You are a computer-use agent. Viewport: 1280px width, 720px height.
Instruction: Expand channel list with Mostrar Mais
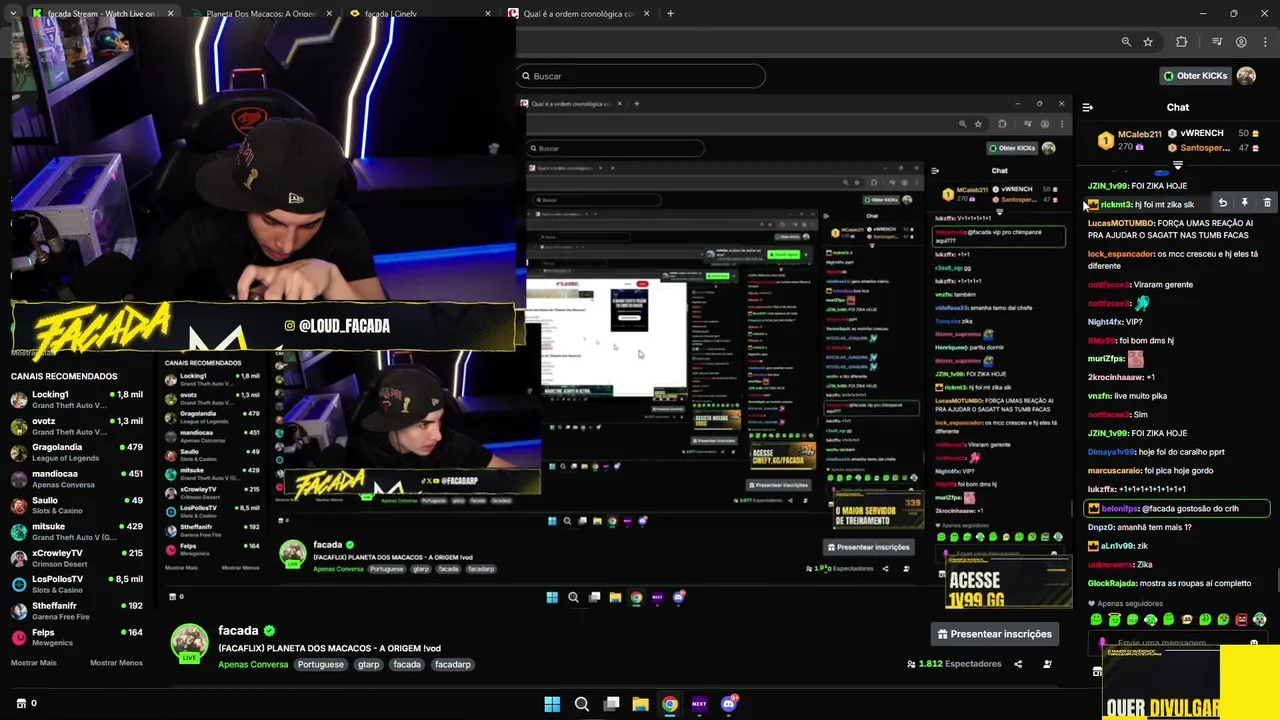[33, 663]
